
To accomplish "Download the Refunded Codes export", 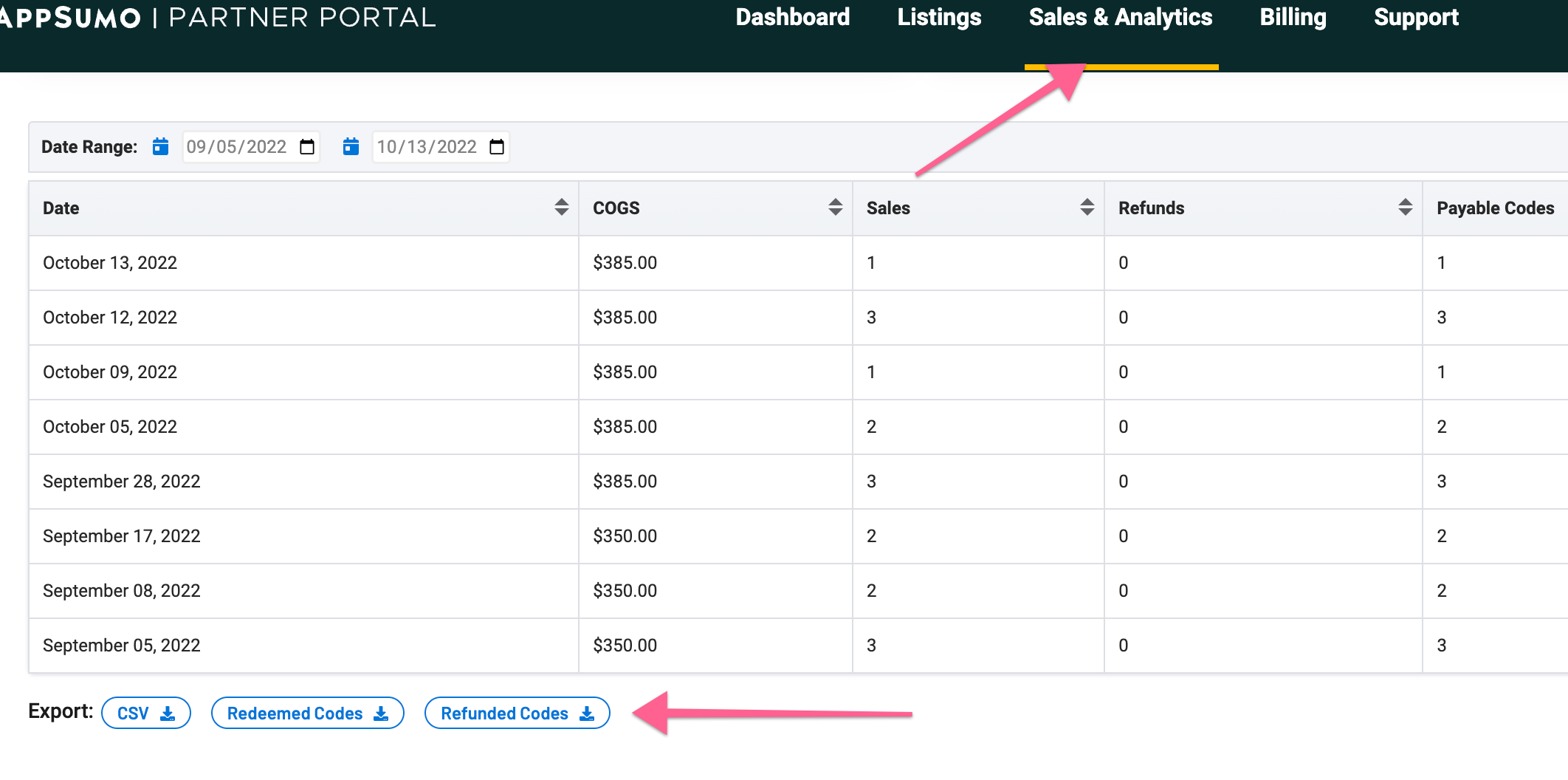I will click(x=517, y=714).
